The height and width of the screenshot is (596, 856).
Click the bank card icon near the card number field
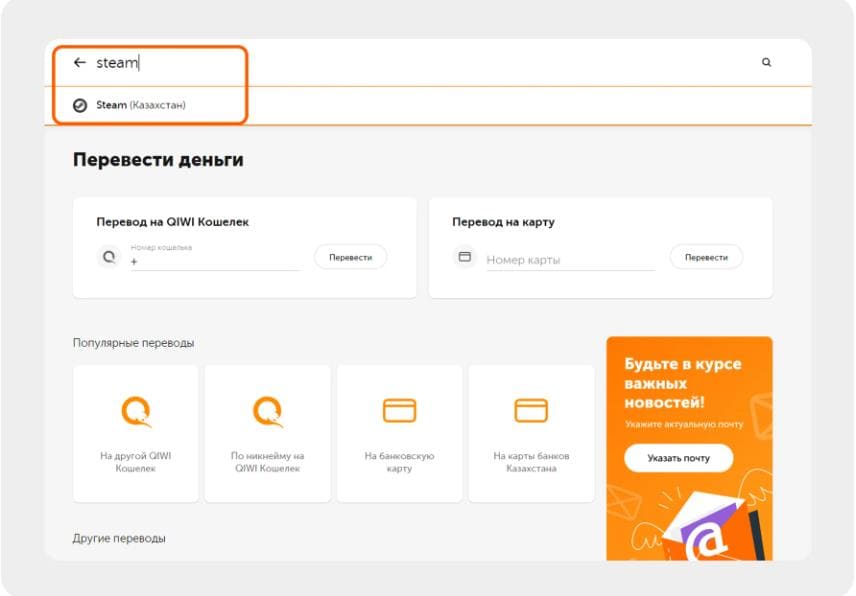pyautogui.click(x=464, y=255)
